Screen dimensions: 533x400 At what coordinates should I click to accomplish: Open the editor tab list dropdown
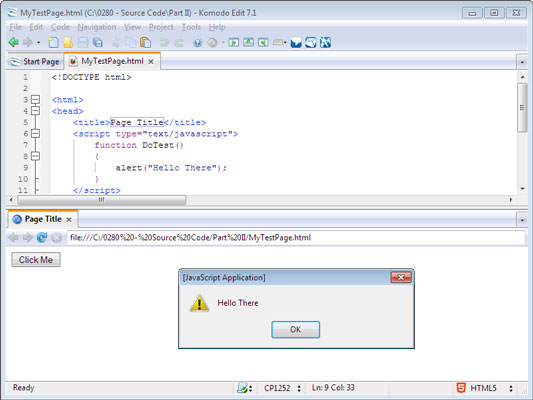(x=522, y=62)
